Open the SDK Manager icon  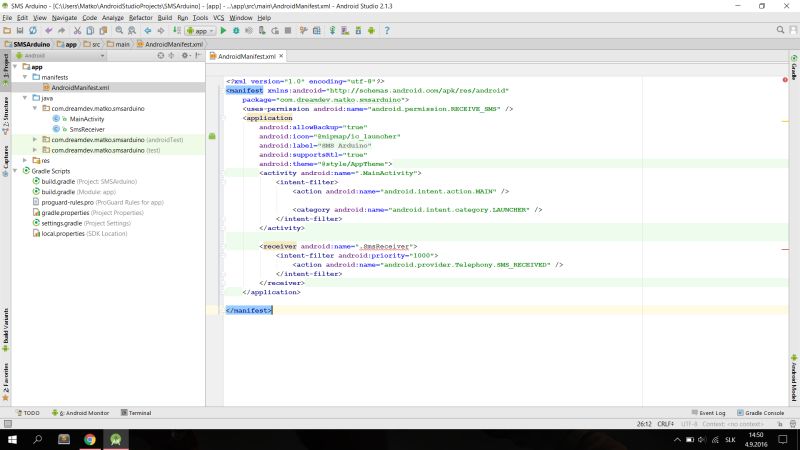coord(358,31)
